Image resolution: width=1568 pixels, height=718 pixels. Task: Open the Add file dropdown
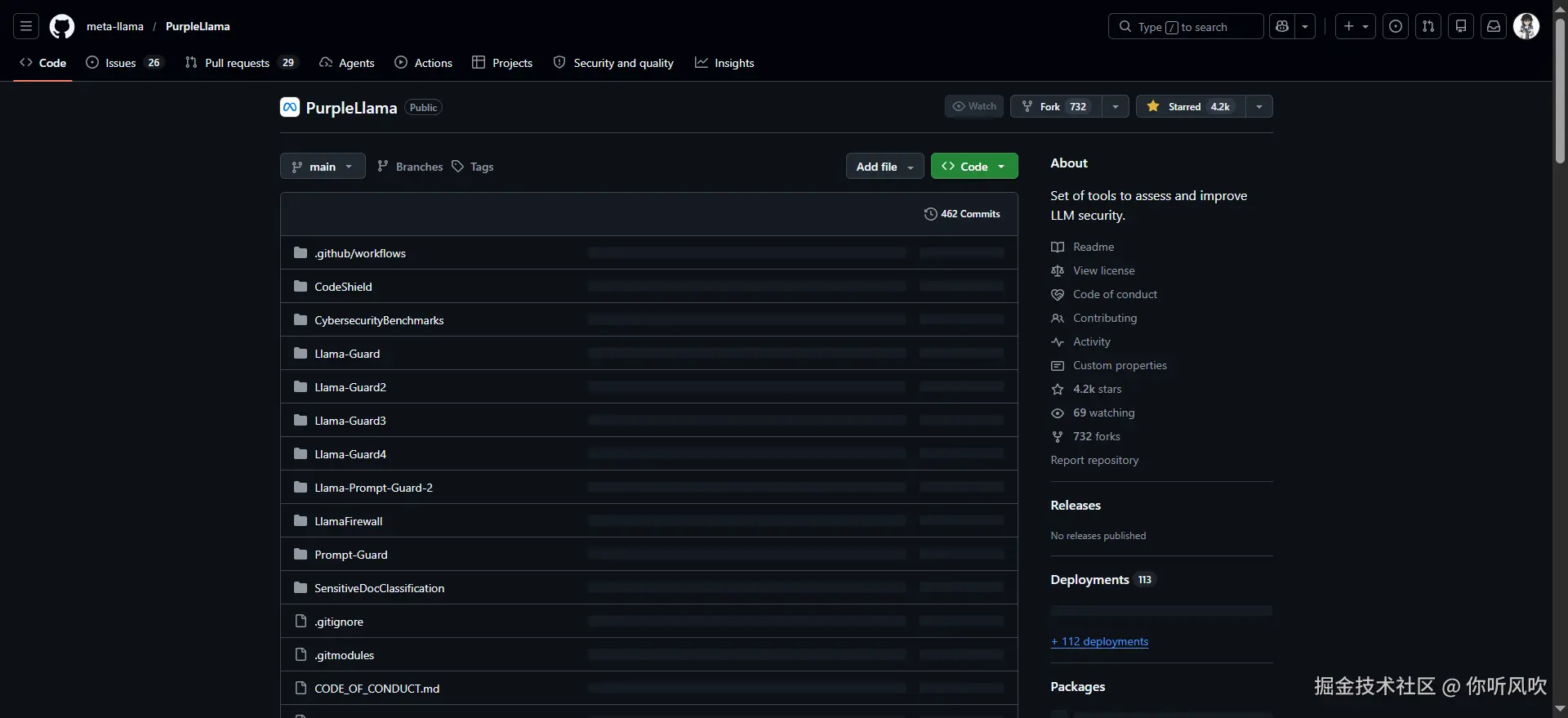(x=884, y=167)
